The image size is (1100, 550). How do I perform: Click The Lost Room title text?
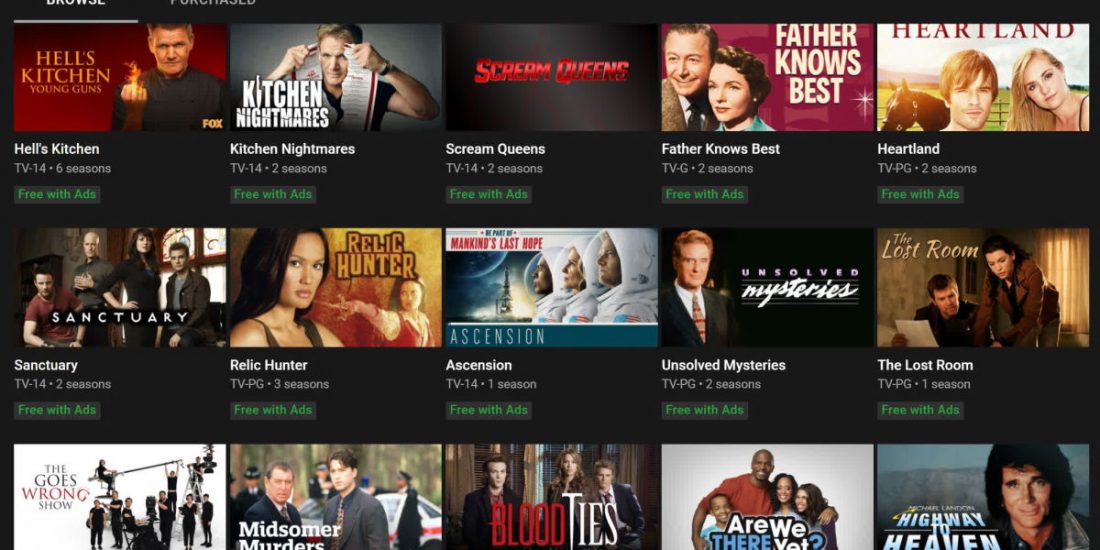click(x=925, y=365)
